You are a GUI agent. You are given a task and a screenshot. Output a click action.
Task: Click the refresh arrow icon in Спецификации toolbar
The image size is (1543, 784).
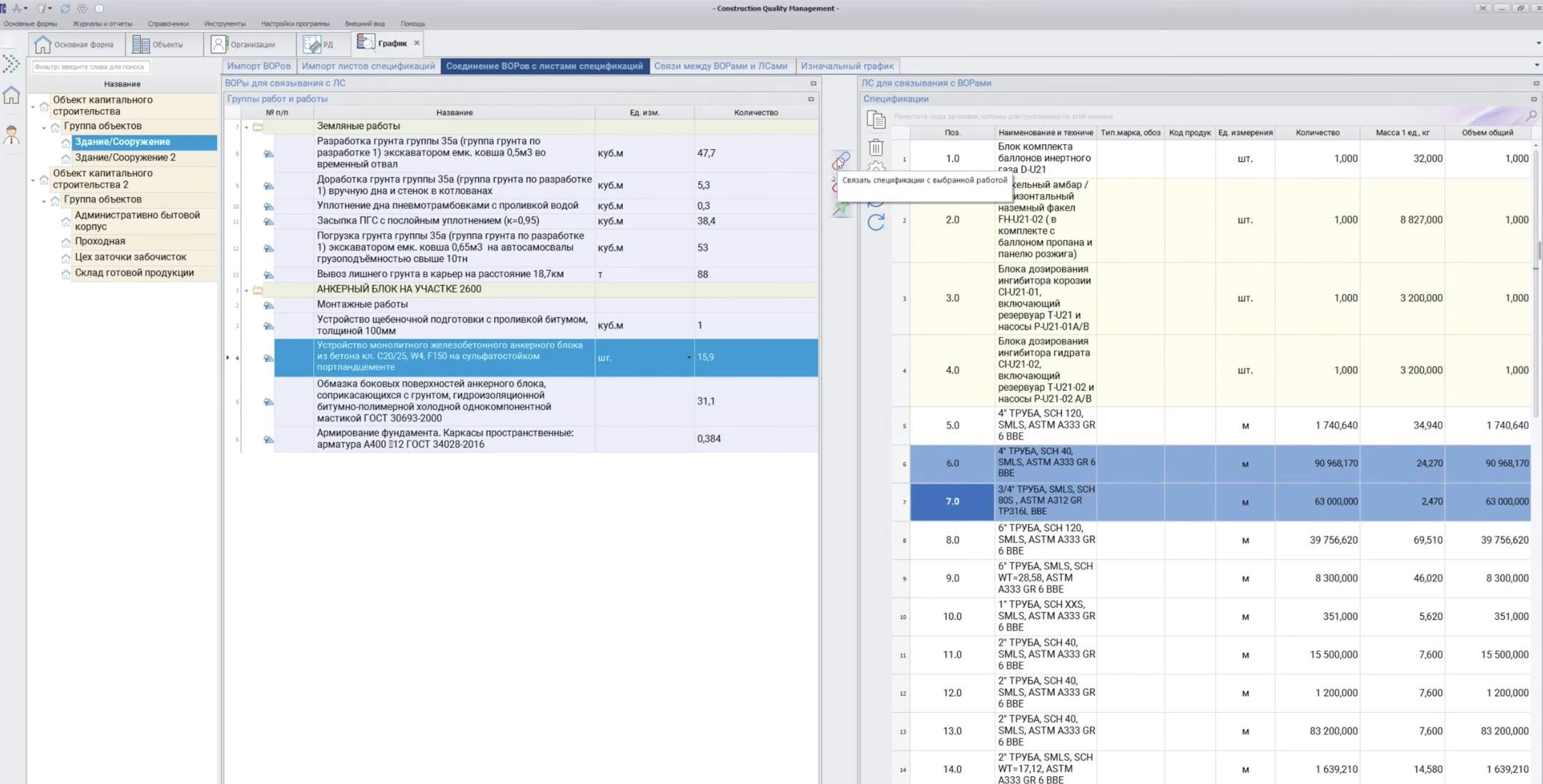[876, 222]
